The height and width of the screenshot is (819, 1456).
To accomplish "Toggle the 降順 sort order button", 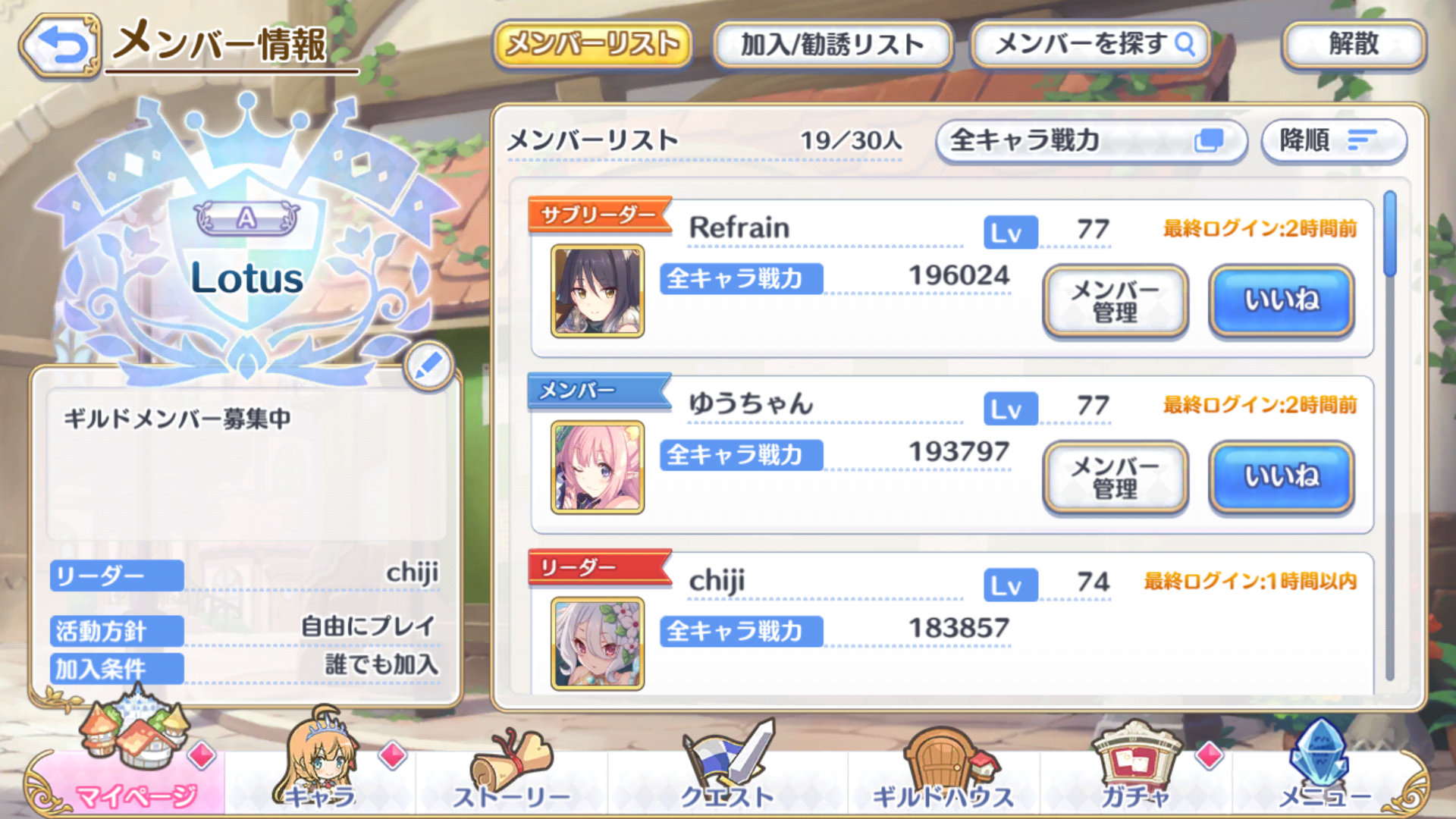I will 1333,140.
